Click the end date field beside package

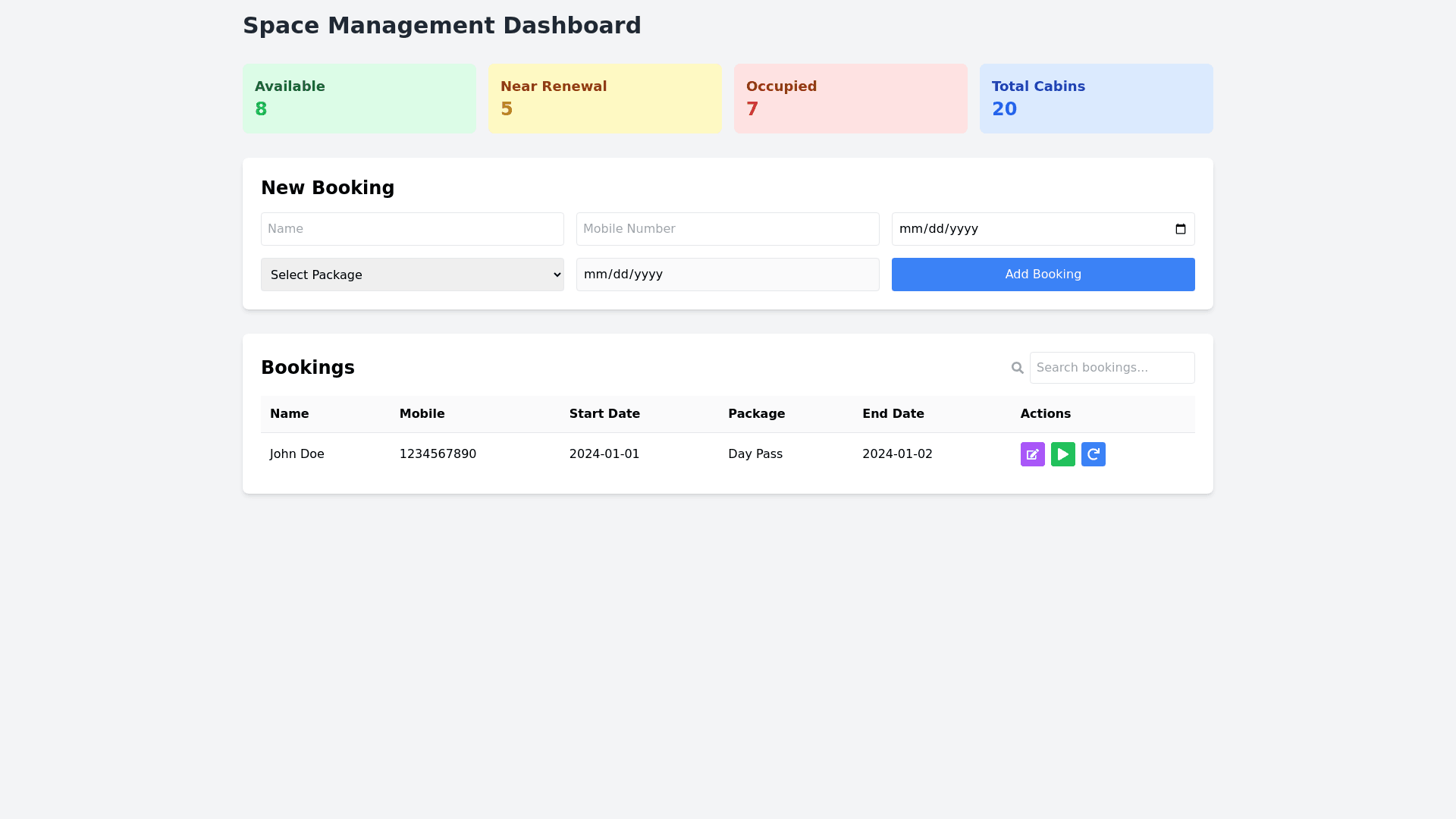(x=727, y=275)
